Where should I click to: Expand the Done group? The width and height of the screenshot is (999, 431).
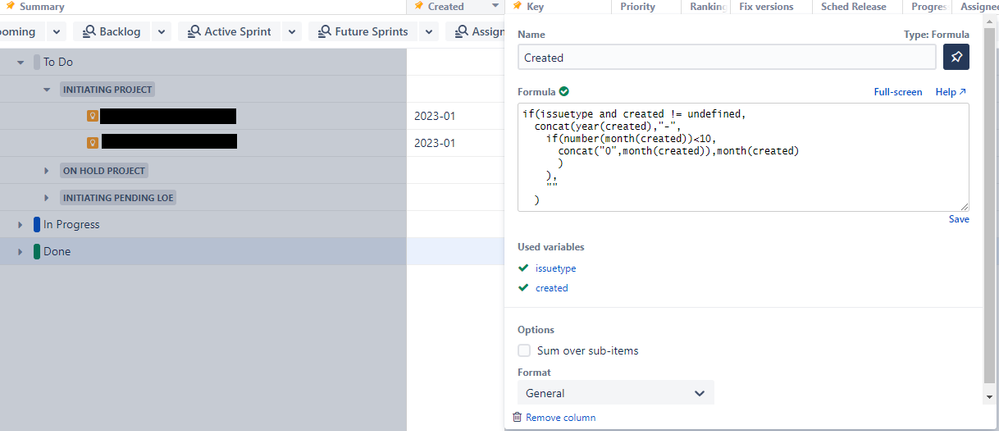click(20, 251)
